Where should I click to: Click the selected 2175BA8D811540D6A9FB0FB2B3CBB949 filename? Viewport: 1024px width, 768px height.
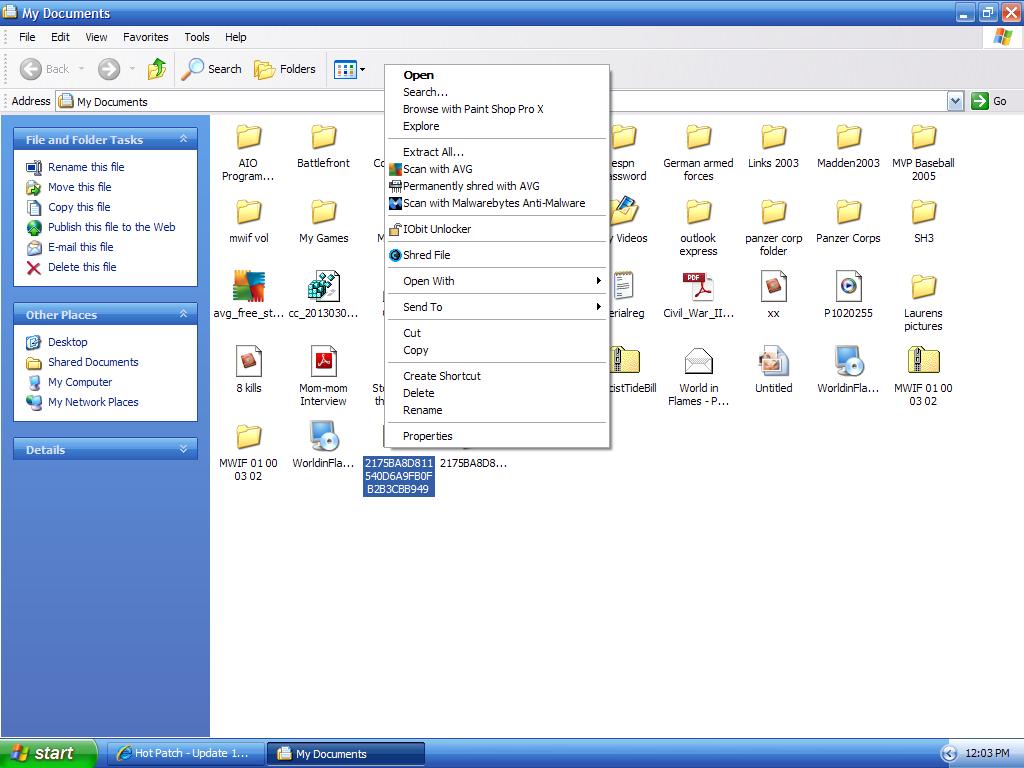(398, 476)
